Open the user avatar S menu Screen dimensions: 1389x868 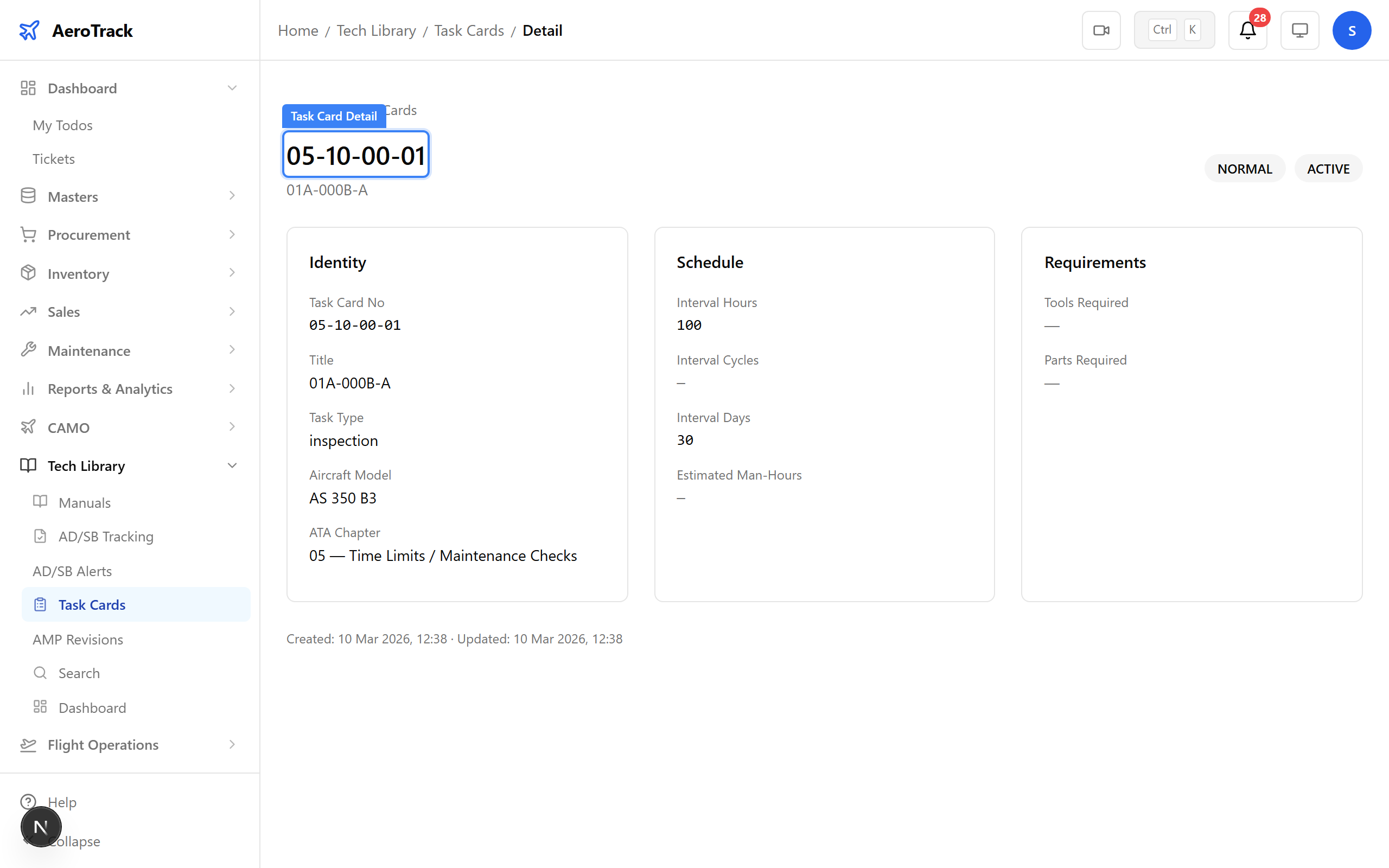pos(1351,30)
